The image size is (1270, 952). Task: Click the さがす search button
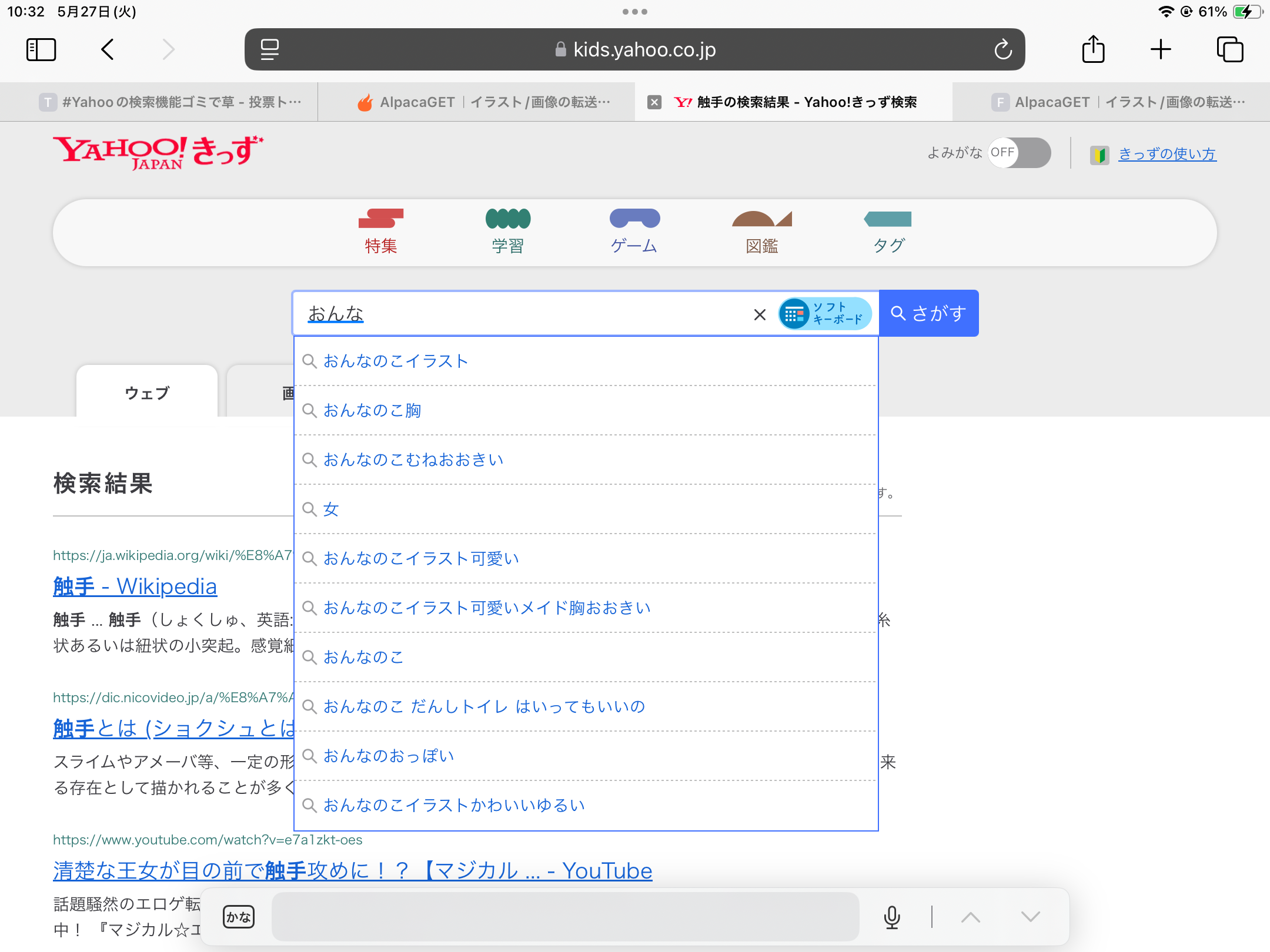coord(929,313)
